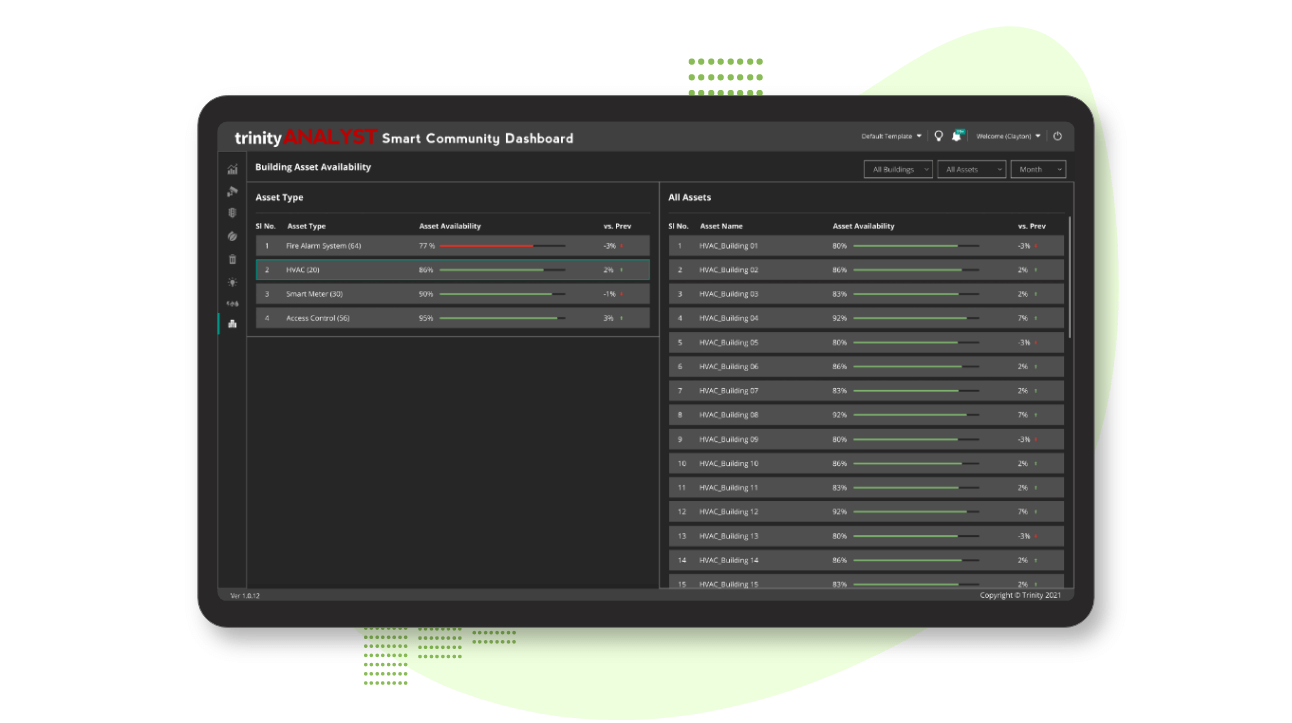The image size is (1292, 723).
Task: Click the HVAC_Building 03 row
Action: coord(866,294)
